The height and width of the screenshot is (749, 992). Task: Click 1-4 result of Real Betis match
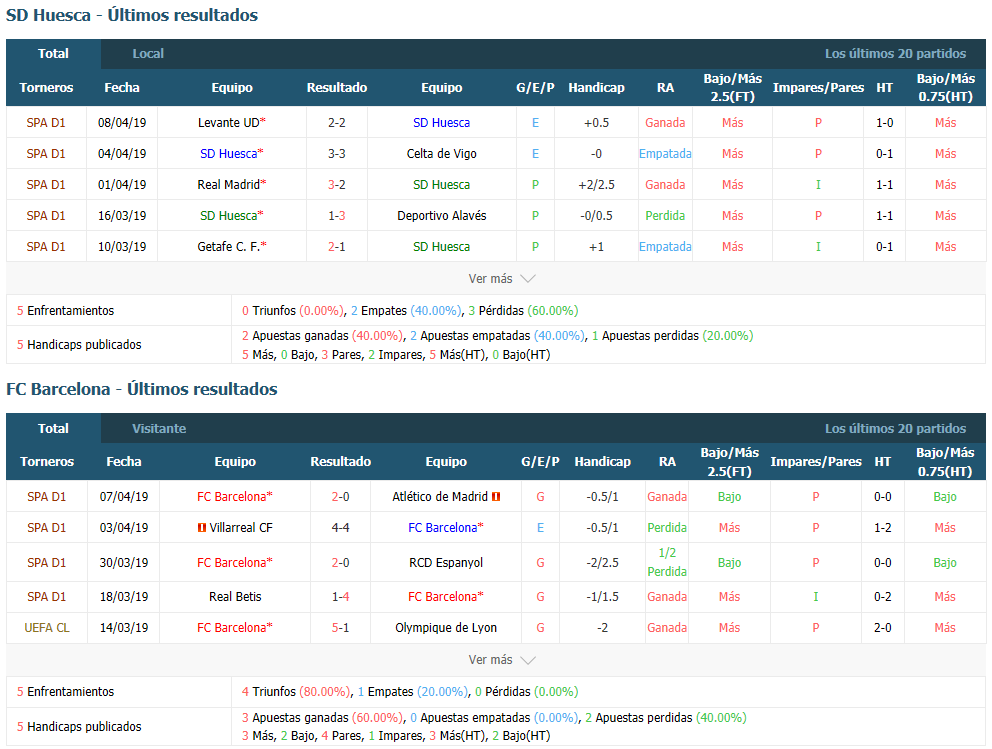point(340,597)
